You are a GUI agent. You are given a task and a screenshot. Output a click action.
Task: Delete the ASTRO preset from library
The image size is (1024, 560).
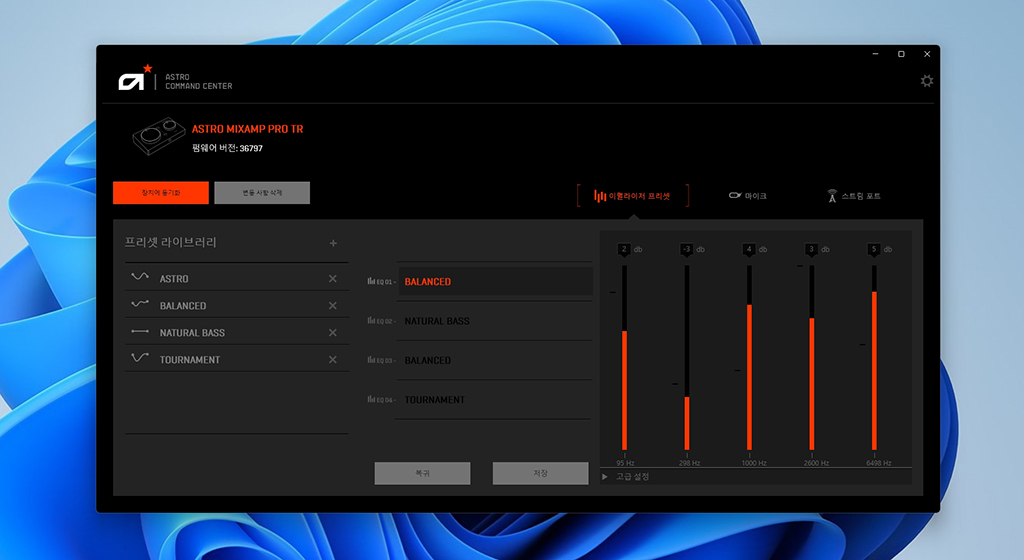[x=332, y=279]
